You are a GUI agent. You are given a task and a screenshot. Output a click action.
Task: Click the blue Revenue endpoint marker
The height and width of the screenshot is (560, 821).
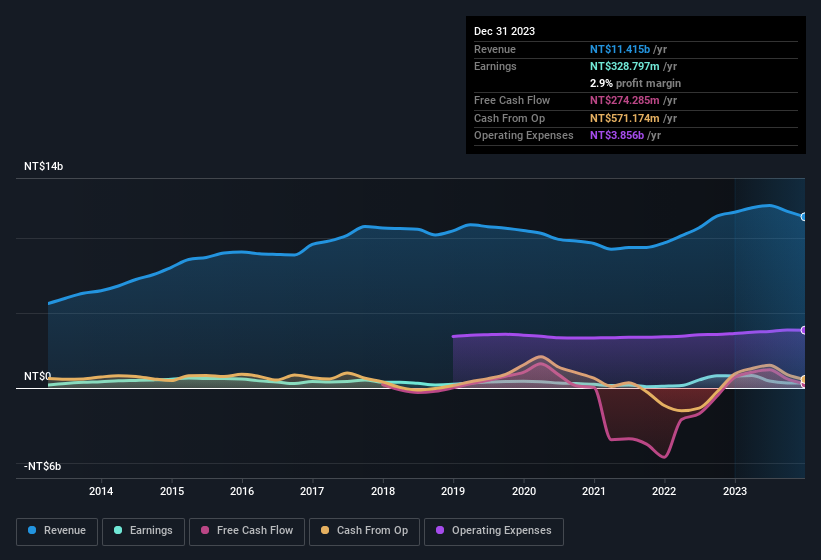(803, 216)
